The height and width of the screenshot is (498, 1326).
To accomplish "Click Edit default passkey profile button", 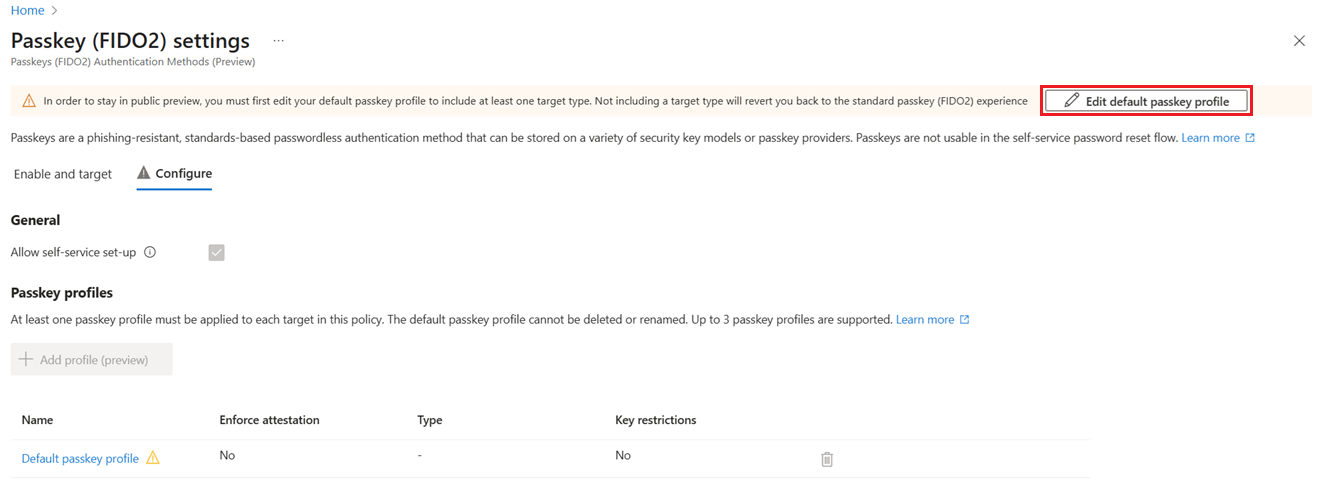I will coord(1146,101).
